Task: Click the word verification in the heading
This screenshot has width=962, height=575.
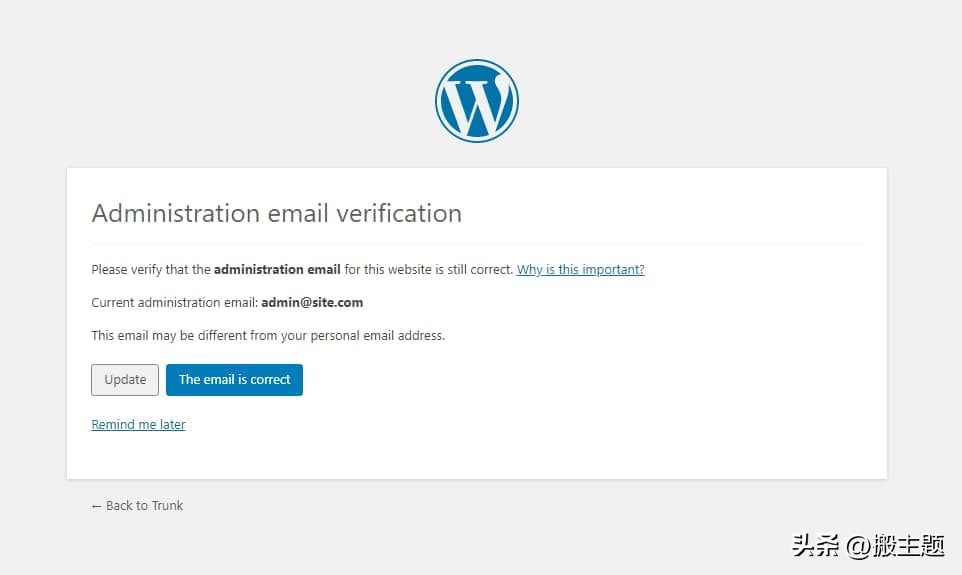Action: click(x=399, y=213)
